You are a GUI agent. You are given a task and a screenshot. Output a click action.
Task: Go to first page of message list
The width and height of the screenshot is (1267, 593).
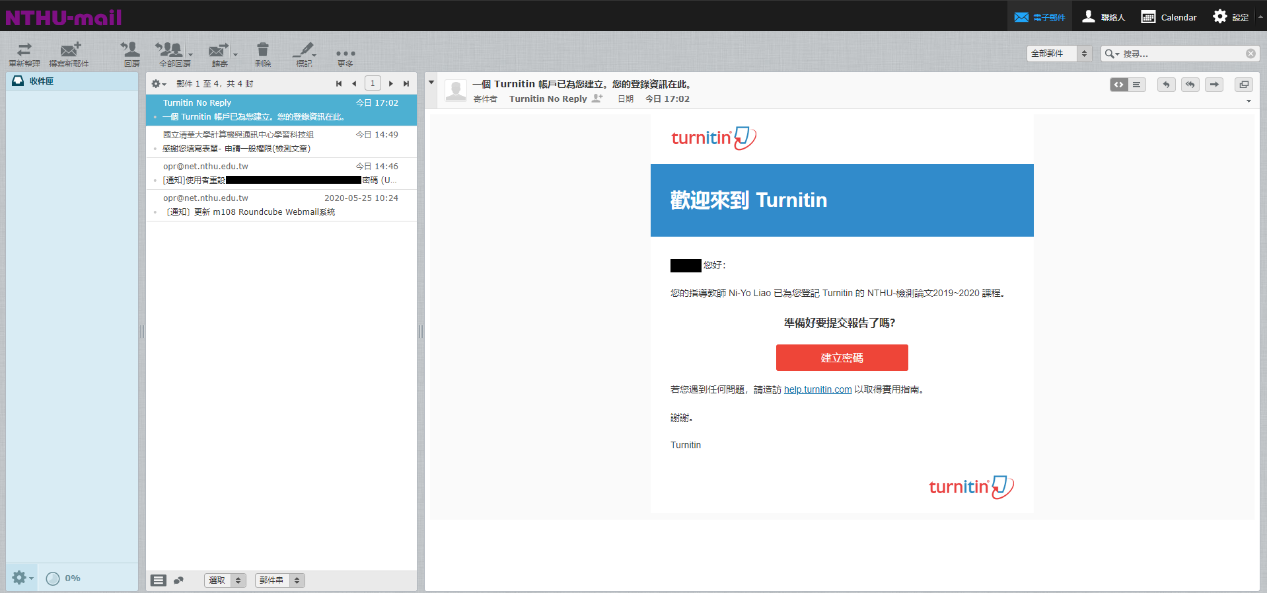pyautogui.click(x=339, y=84)
